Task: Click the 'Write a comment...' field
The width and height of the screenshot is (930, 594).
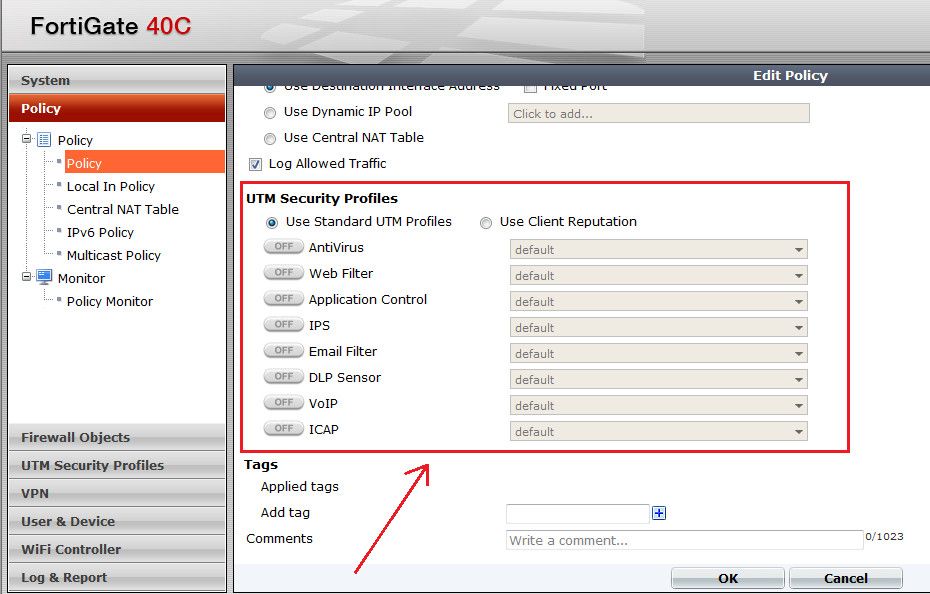Action: [684, 540]
